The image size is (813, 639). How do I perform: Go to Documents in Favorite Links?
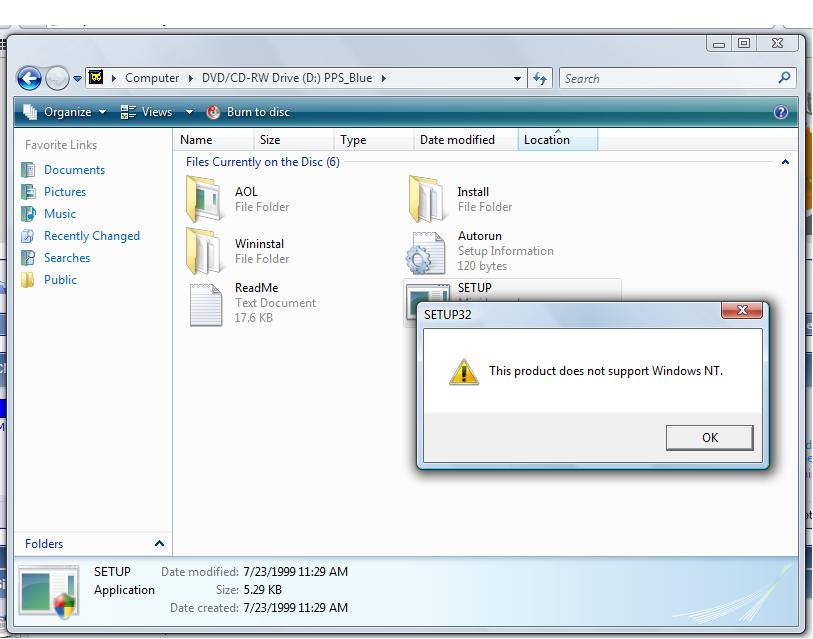(74, 170)
